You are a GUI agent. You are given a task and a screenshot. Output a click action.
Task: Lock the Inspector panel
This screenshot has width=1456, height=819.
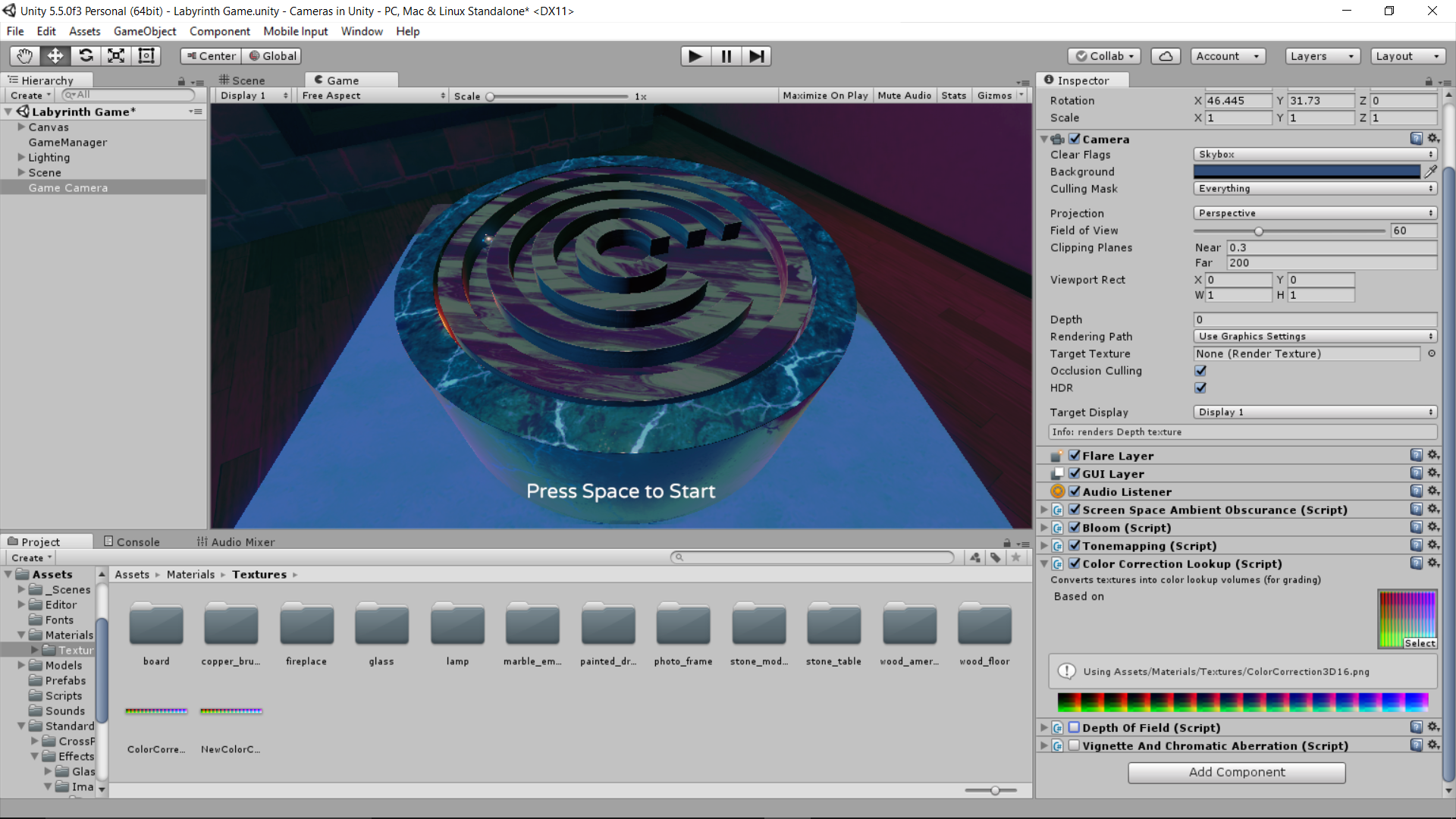pos(1429,81)
